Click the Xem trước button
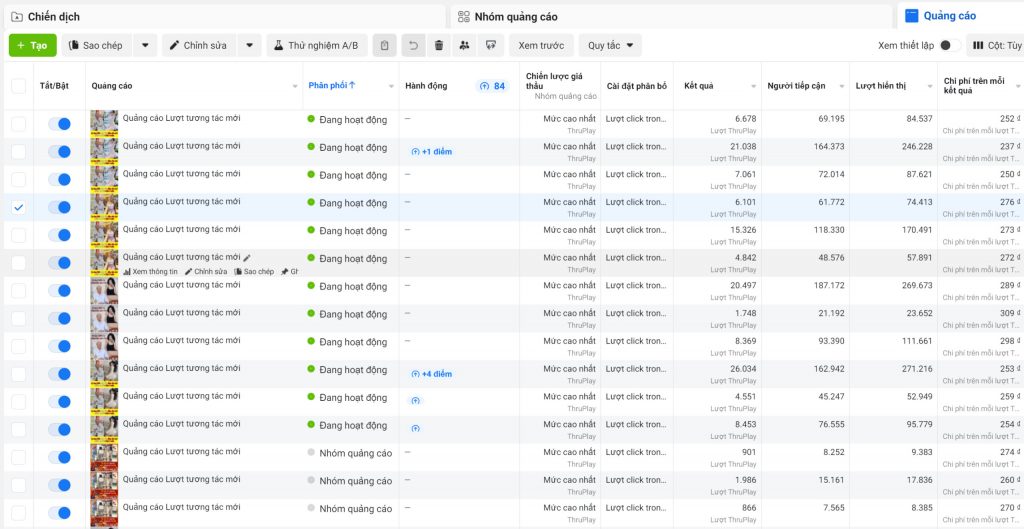The height and width of the screenshot is (529, 1024). pos(541,46)
